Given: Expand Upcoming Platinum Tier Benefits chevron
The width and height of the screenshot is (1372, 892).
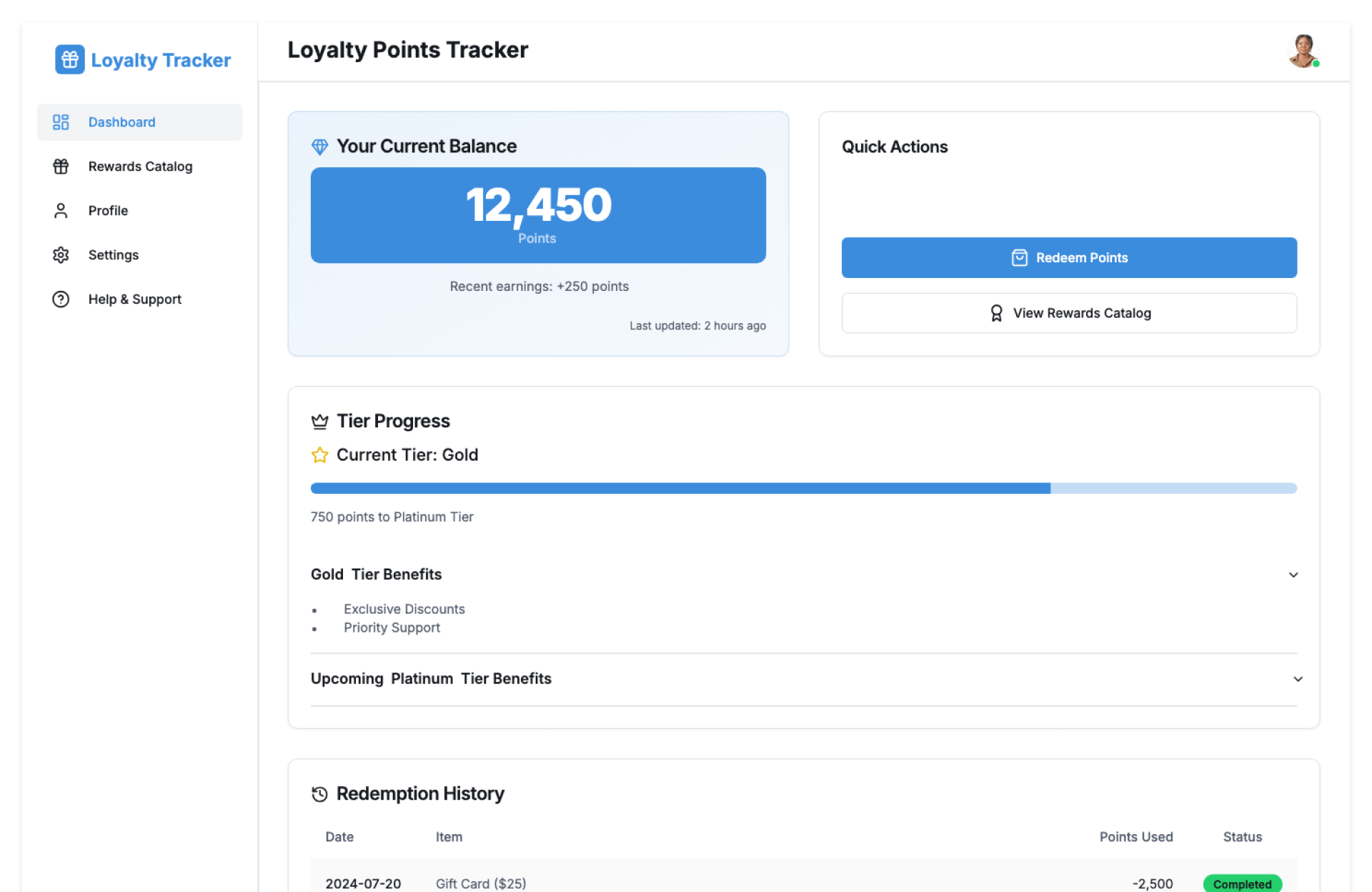Looking at the screenshot, I should pyautogui.click(x=1298, y=679).
